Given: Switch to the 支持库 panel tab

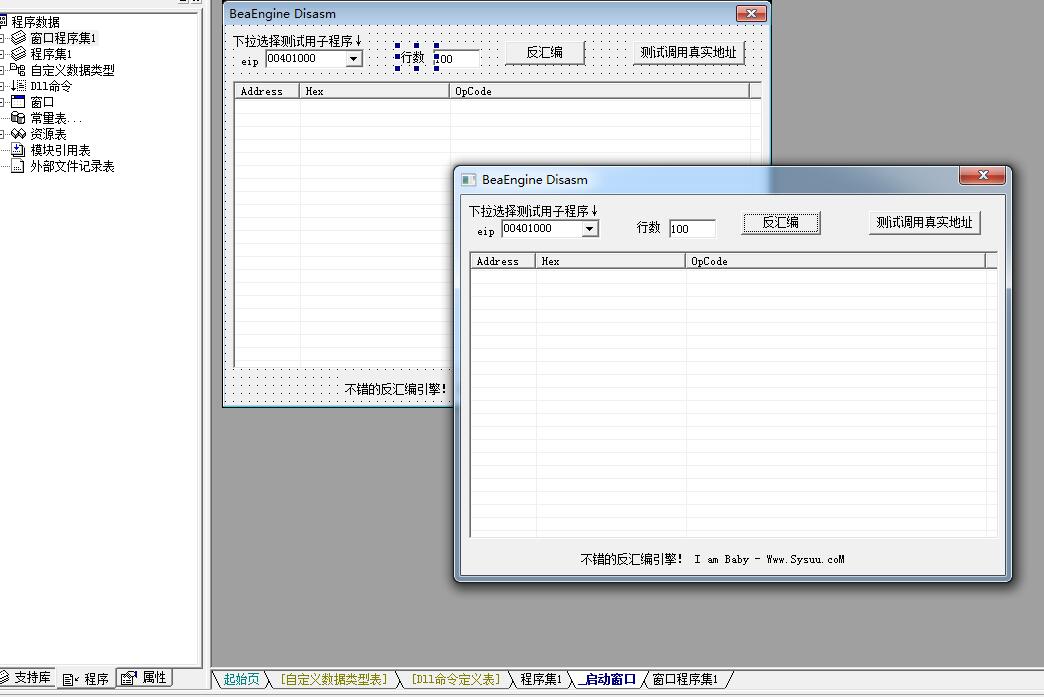Looking at the screenshot, I should point(27,678).
